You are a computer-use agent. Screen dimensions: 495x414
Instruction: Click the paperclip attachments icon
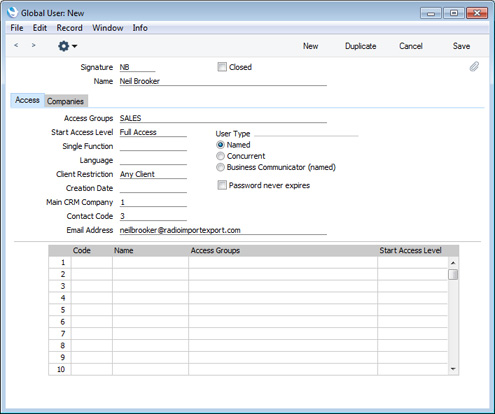(474, 67)
